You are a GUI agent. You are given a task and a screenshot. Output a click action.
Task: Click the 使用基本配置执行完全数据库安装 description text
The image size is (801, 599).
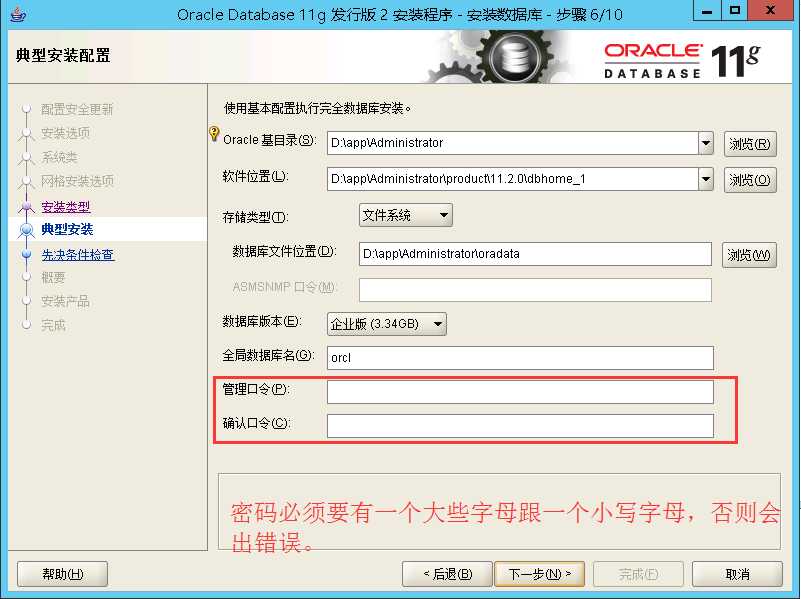(317, 108)
